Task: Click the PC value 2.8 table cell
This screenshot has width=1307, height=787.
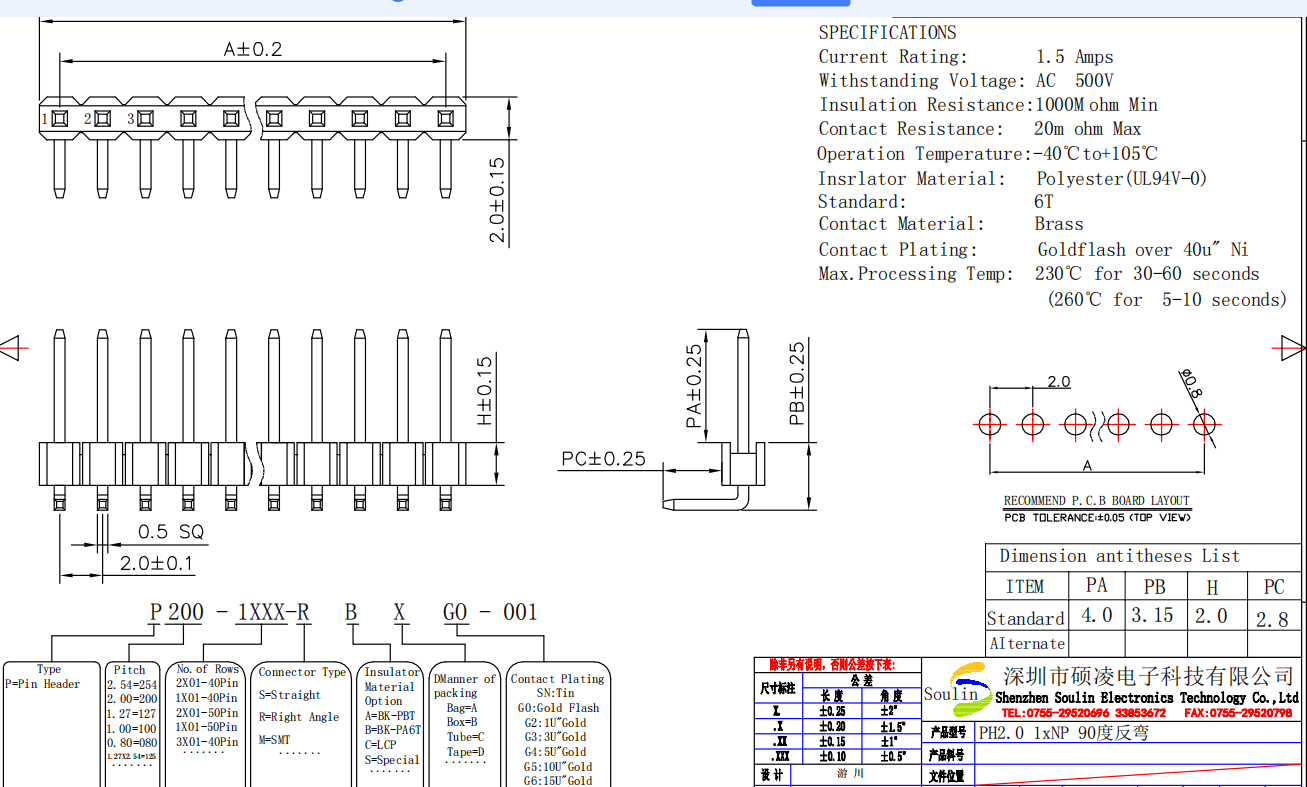Action: [x=1272, y=619]
